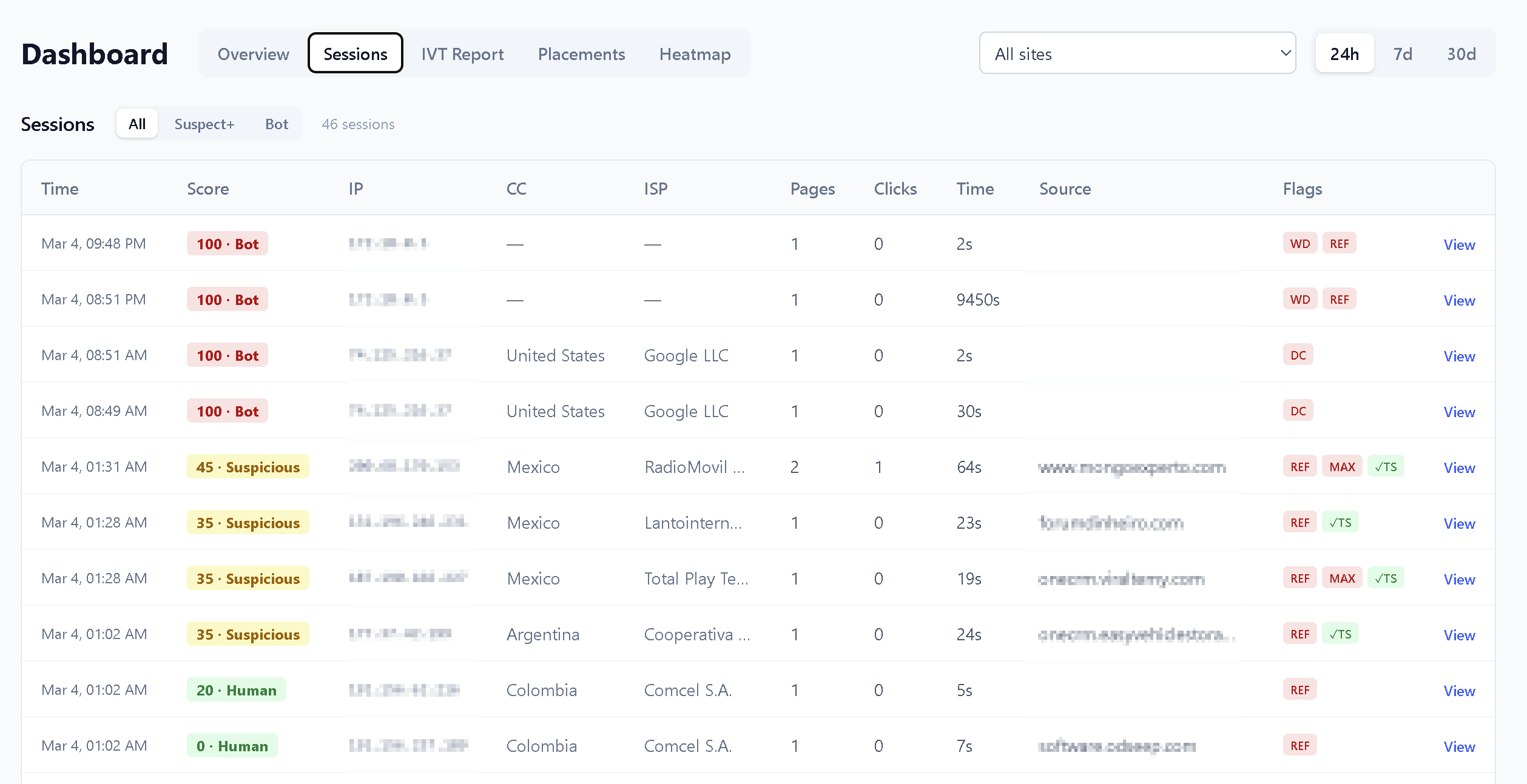This screenshot has width=1527, height=784.
Task: Click the 0 · Human score badge
Action: pos(232,746)
